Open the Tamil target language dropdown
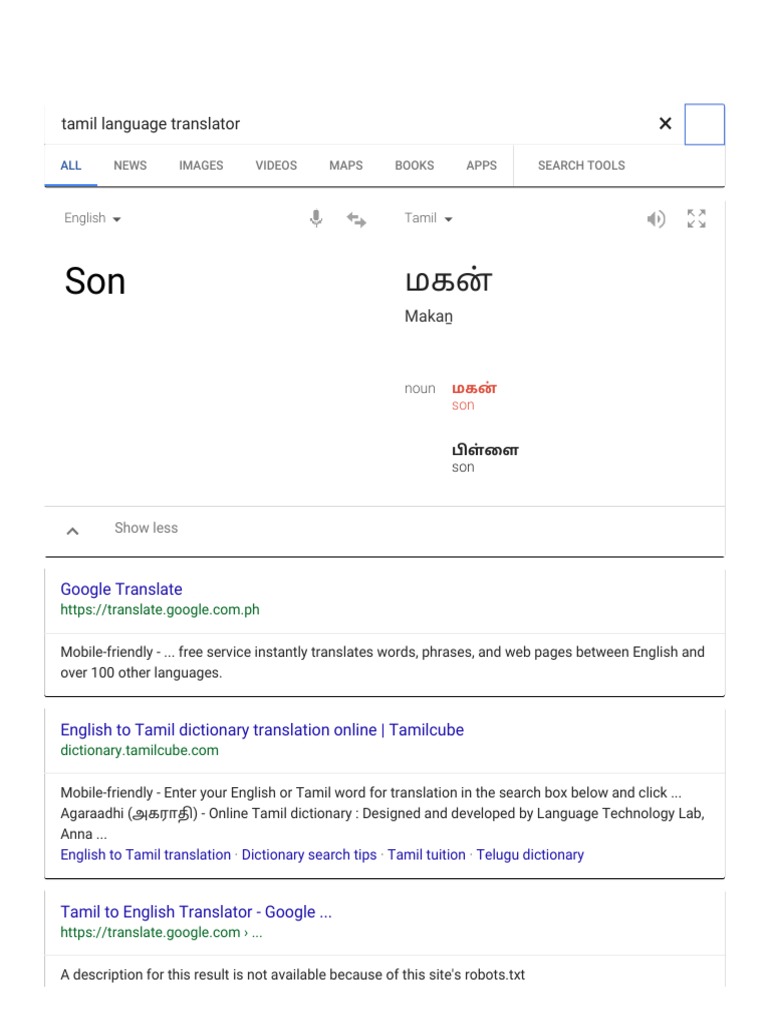Screen dimensions: 768x1024 pyautogui.click(x=428, y=218)
